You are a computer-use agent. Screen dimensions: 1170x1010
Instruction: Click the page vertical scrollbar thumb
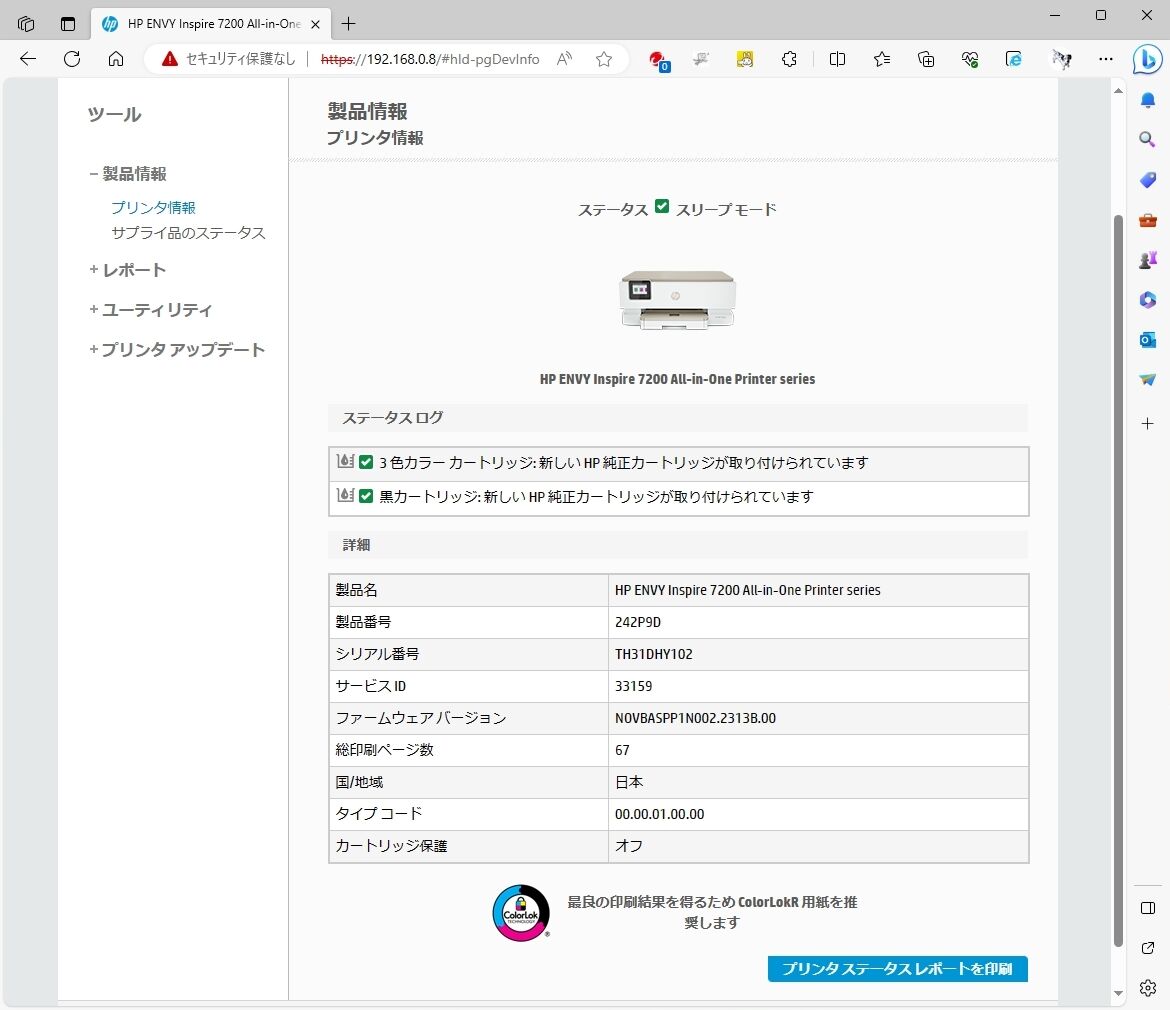click(x=1118, y=580)
